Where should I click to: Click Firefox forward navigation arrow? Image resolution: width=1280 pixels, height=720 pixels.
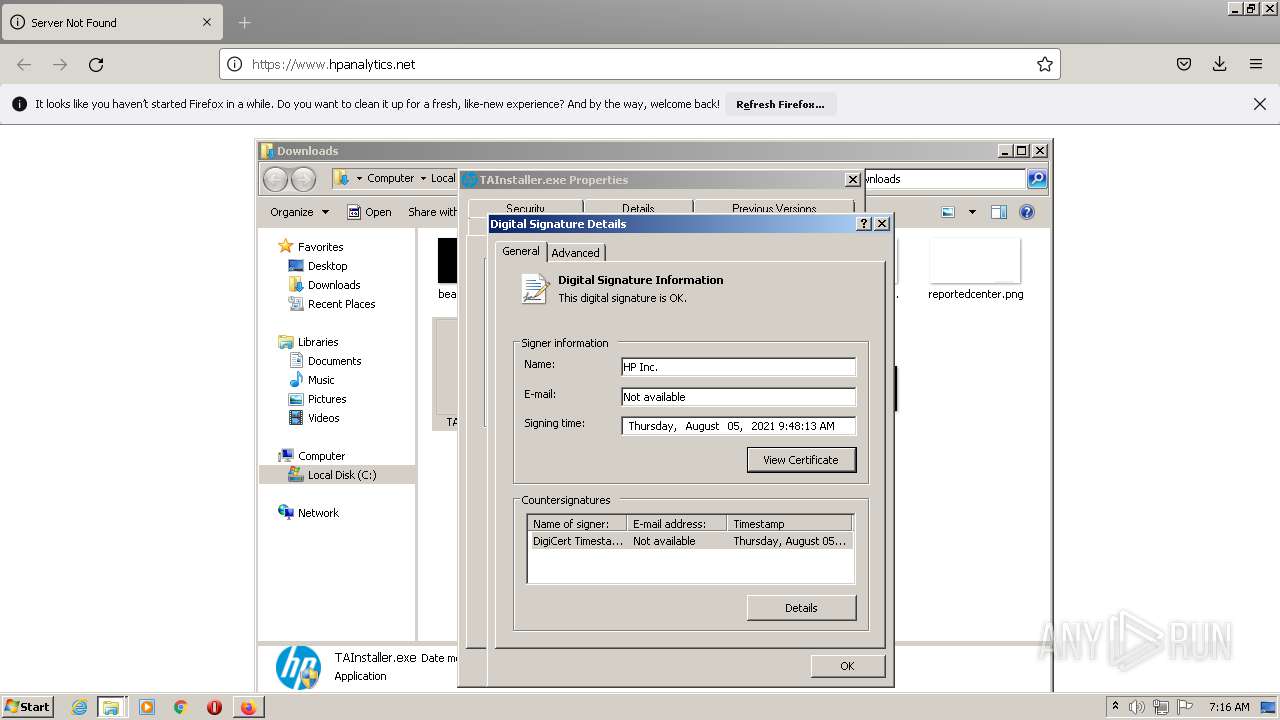tap(60, 64)
